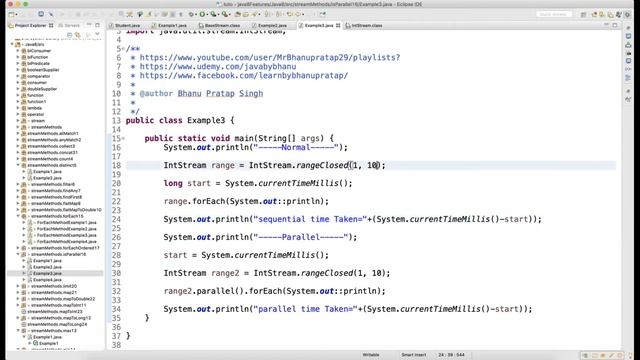Collapse the Java8/src root folder
The width and height of the screenshot is (640, 360).
click(x=12, y=44)
